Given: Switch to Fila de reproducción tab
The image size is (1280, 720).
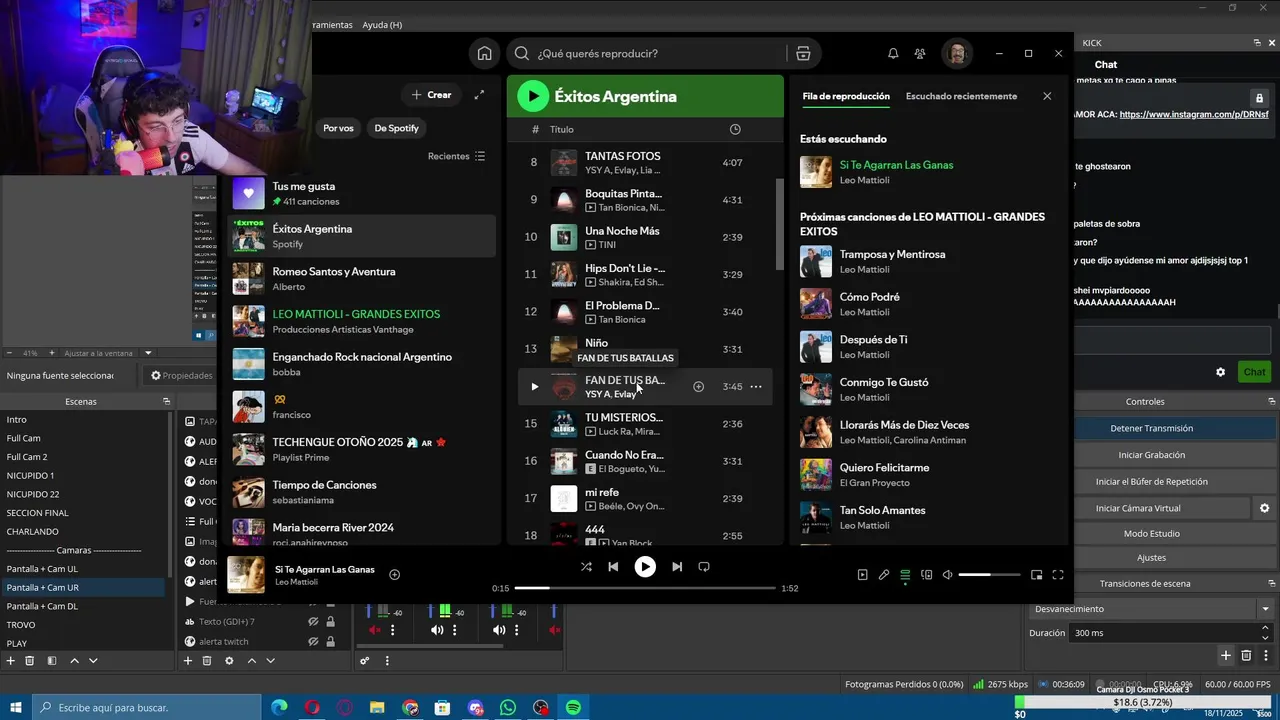Looking at the screenshot, I should 846,96.
